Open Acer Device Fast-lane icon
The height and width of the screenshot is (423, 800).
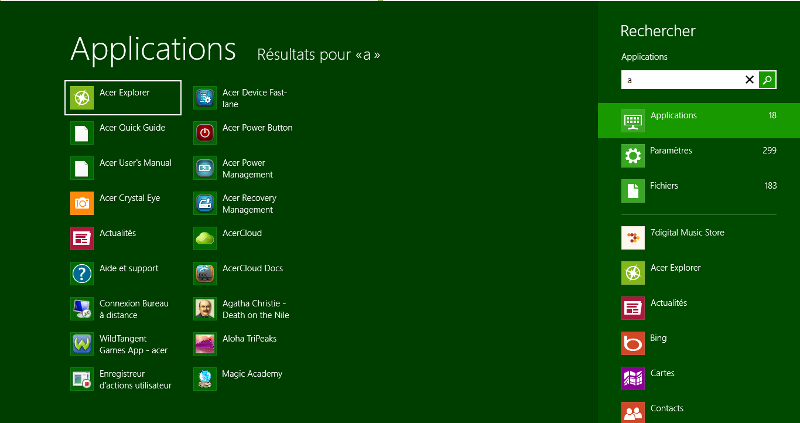click(205, 97)
